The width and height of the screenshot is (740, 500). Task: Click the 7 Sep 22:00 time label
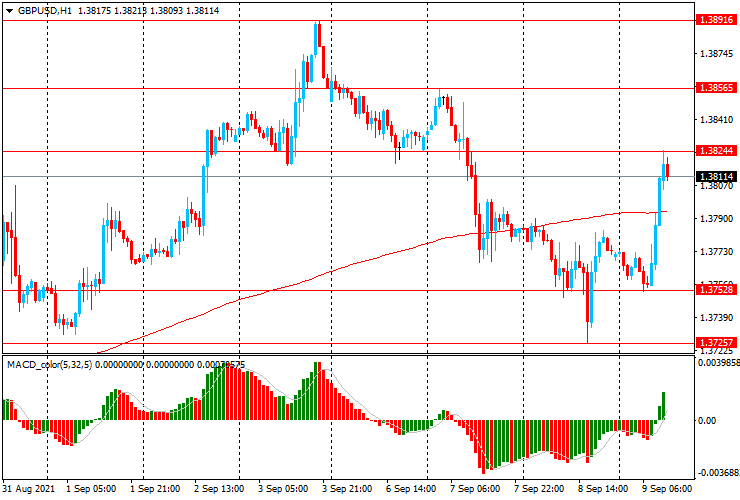(539, 489)
